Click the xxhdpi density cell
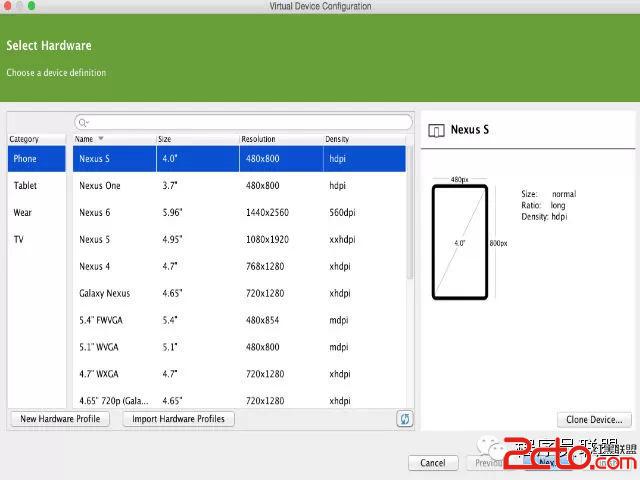 point(342,240)
